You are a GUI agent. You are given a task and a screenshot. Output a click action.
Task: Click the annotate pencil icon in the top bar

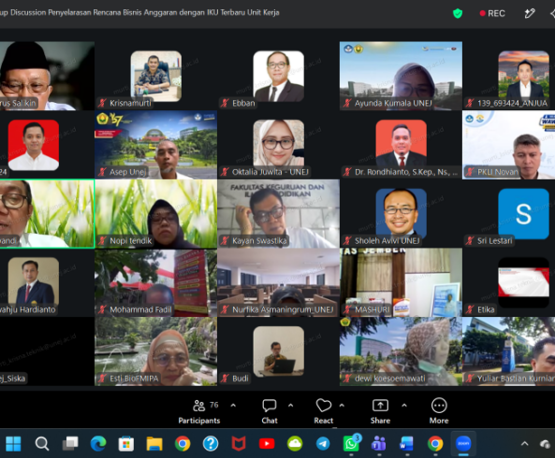tap(530, 13)
